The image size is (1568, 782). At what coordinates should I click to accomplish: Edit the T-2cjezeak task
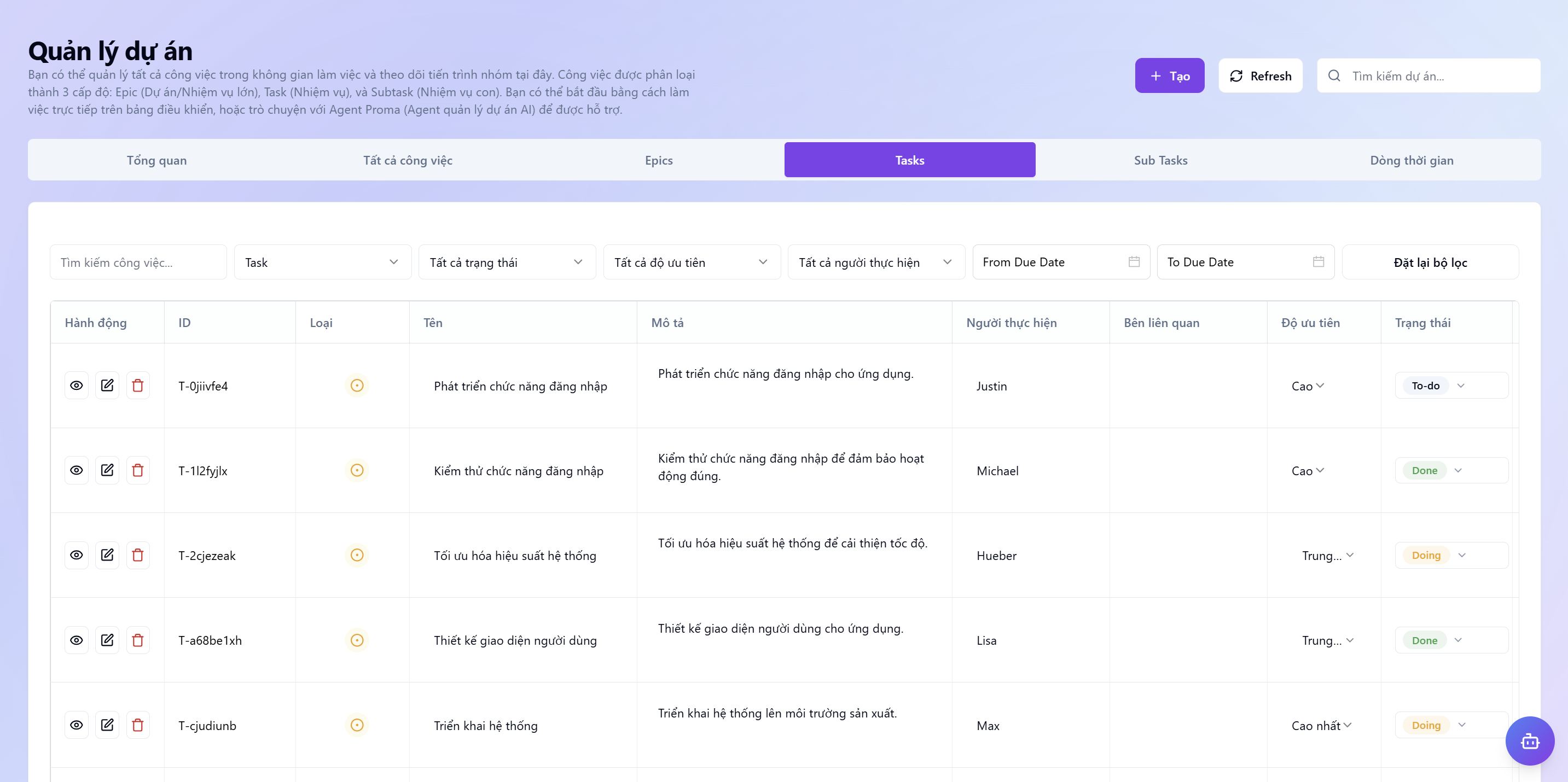[107, 555]
